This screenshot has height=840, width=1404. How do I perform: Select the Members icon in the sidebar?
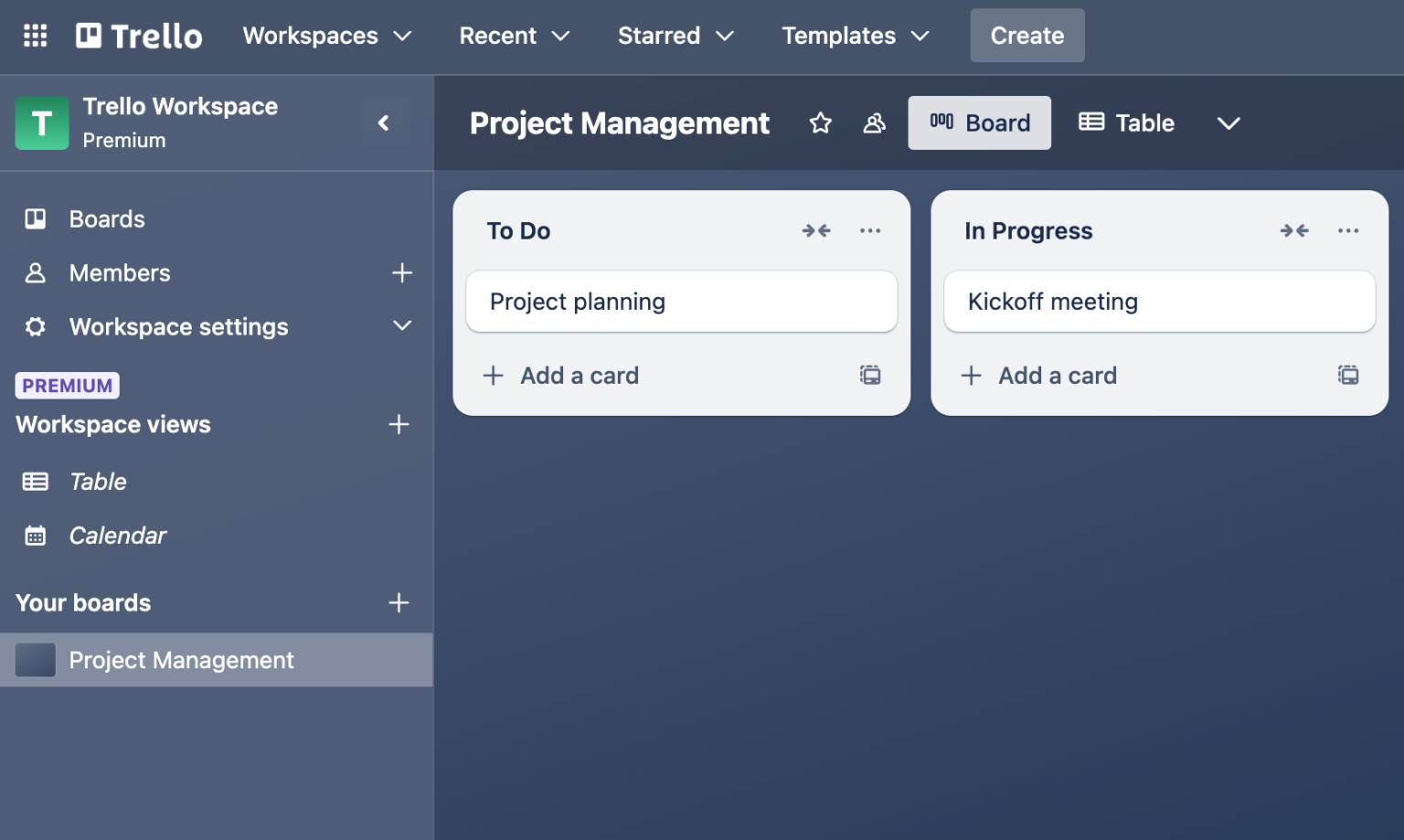point(35,272)
